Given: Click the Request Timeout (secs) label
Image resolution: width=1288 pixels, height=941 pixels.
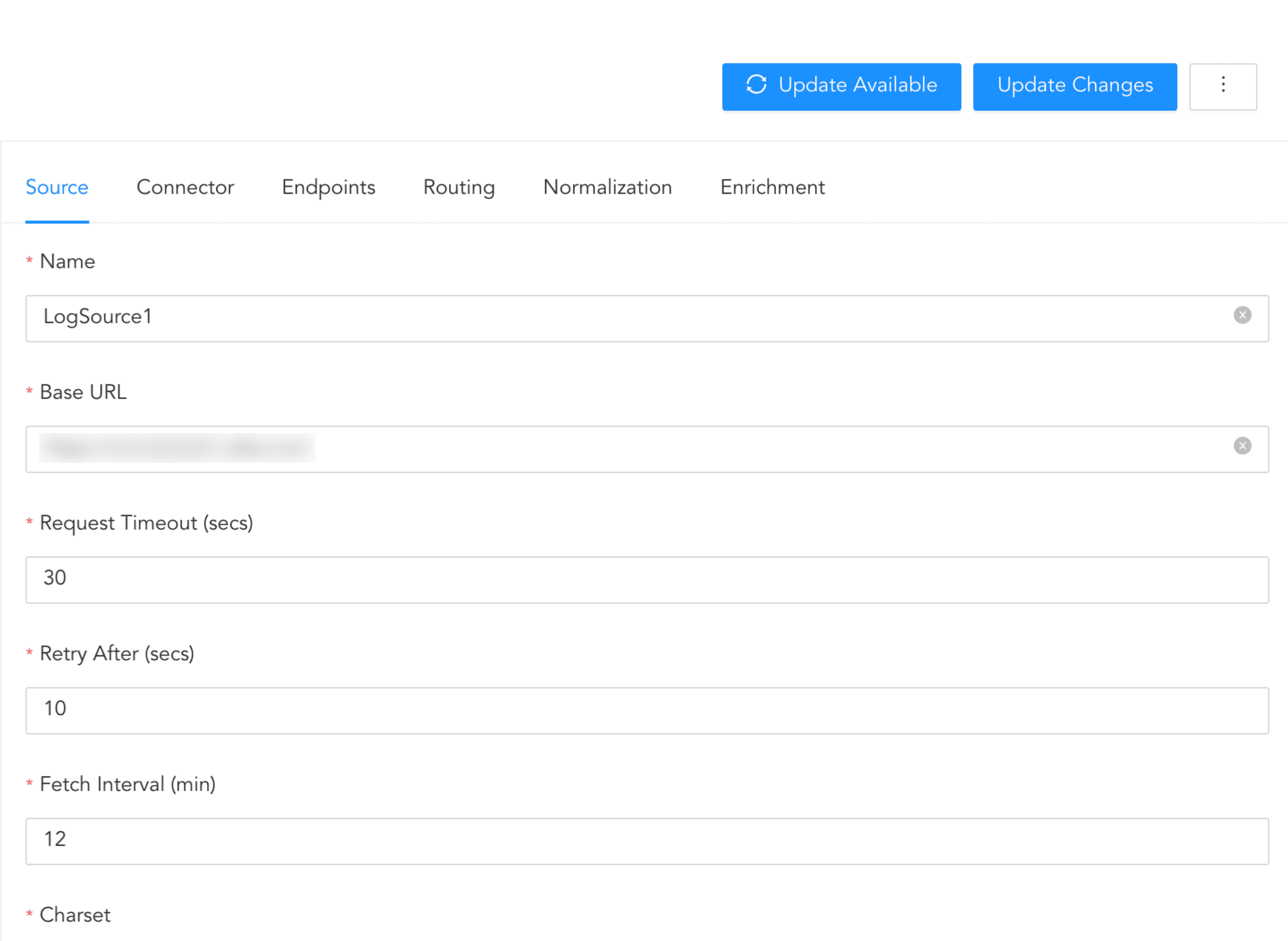Looking at the screenshot, I should tap(146, 523).
